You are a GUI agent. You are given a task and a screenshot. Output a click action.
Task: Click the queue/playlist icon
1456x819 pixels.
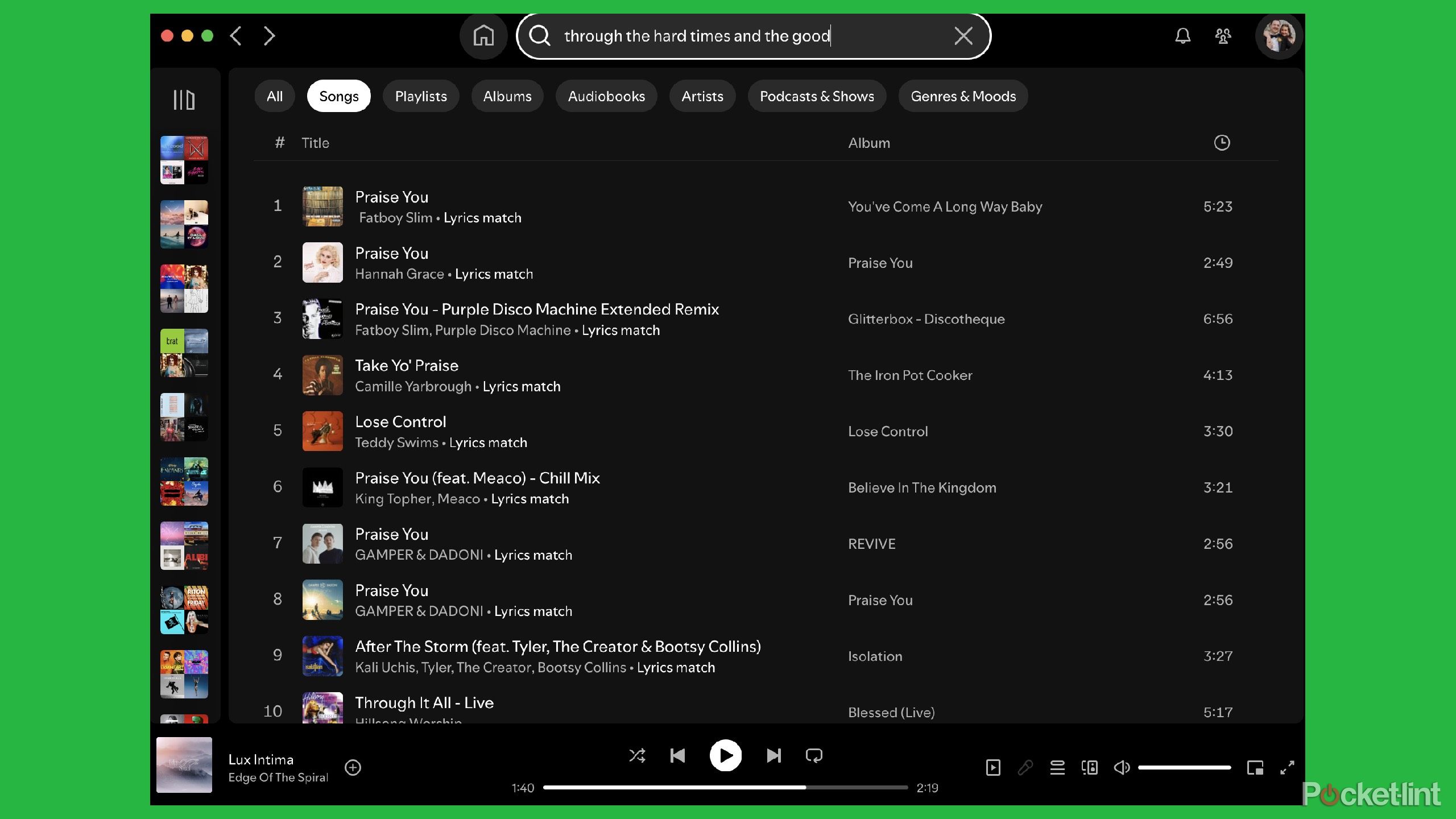(x=1058, y=768)
